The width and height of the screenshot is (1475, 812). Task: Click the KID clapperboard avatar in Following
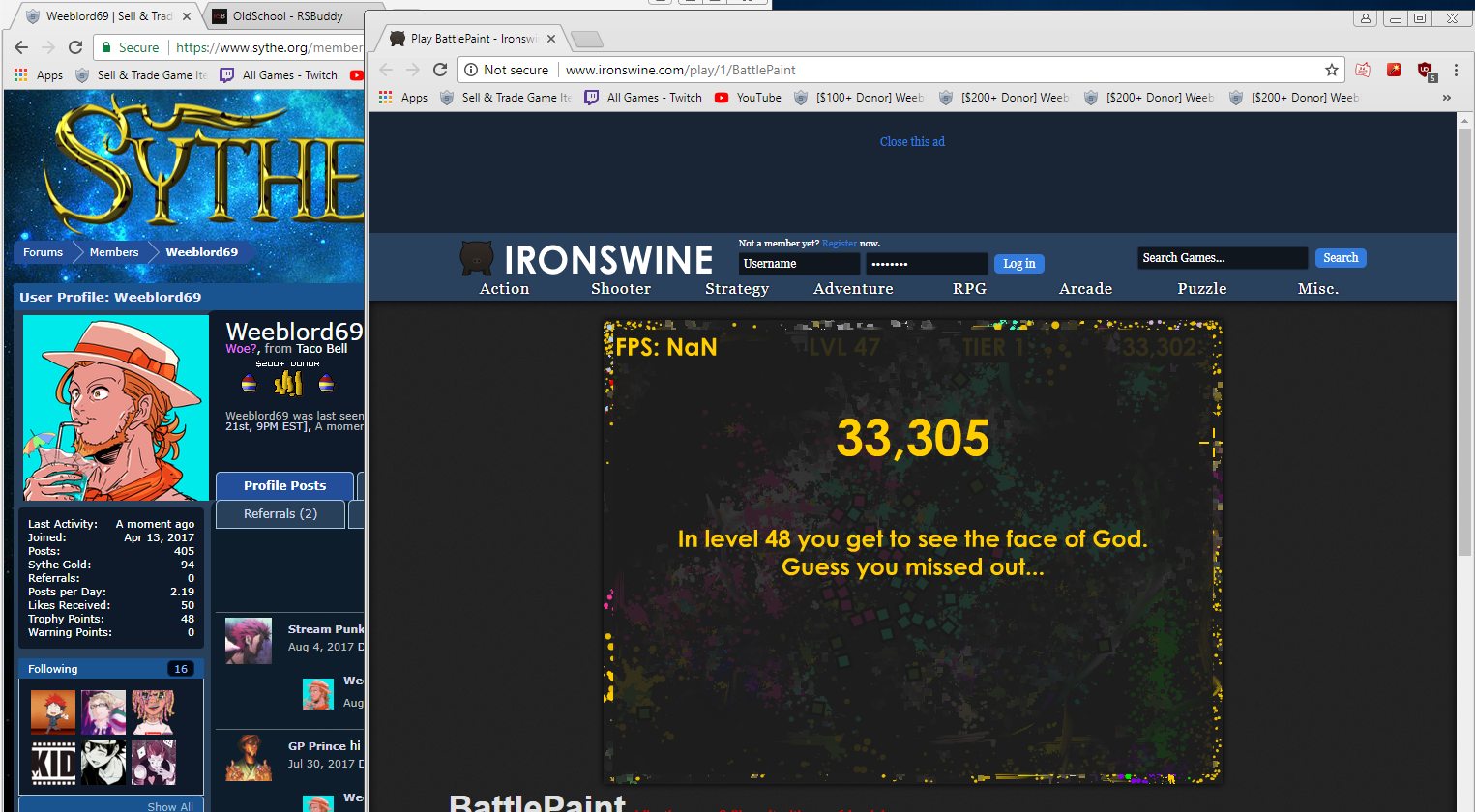(53, 763)
